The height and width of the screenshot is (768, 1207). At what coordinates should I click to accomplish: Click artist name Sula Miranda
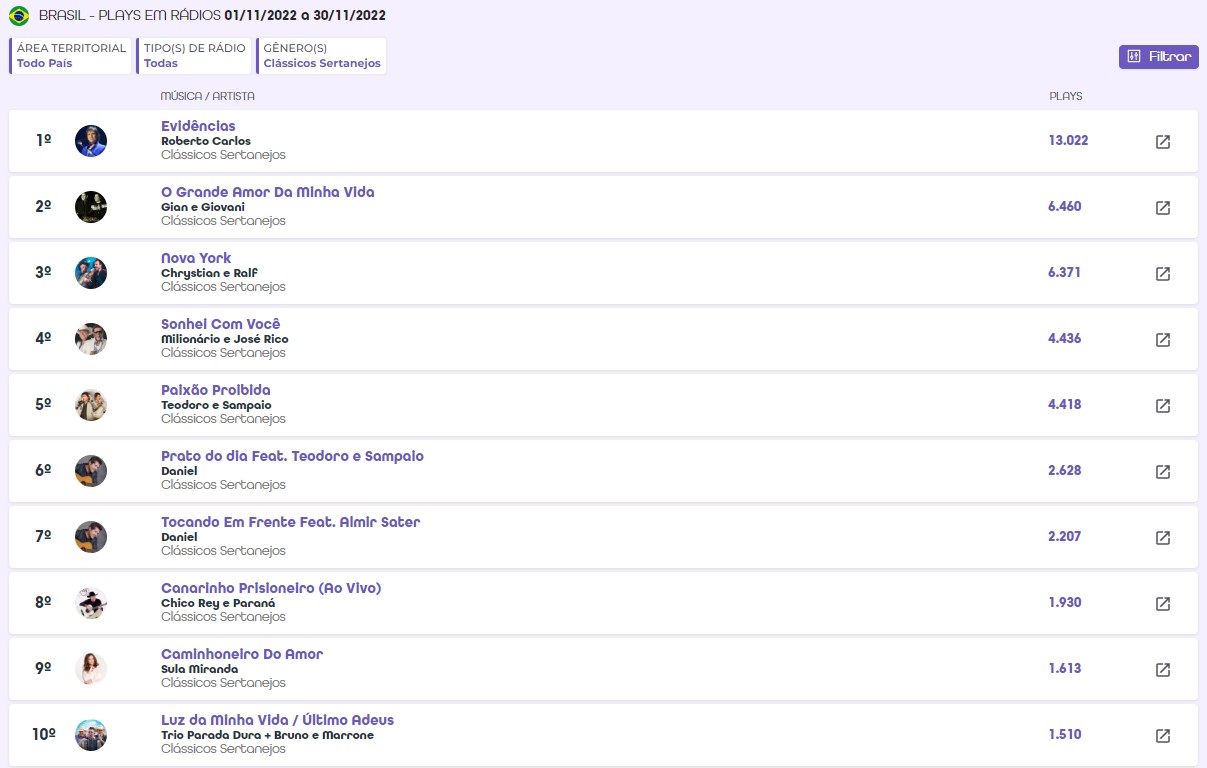[200, 669]
